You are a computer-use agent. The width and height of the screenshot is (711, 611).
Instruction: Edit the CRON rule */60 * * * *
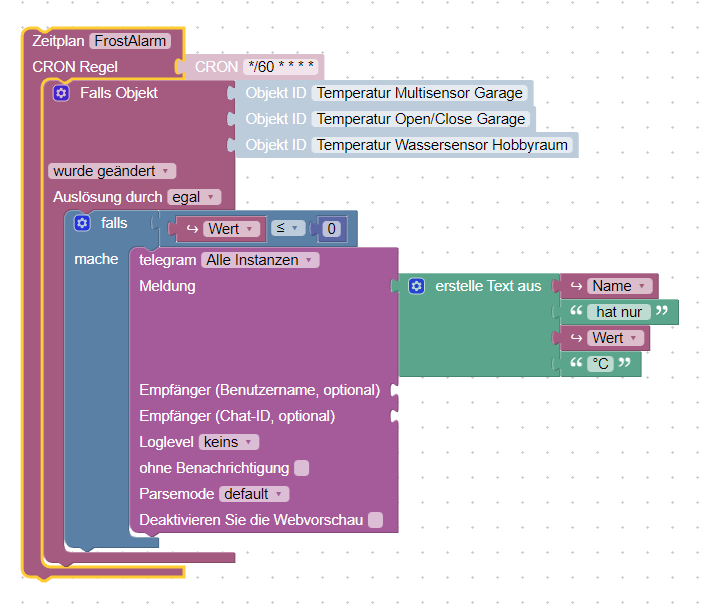[x=281, y=67]
